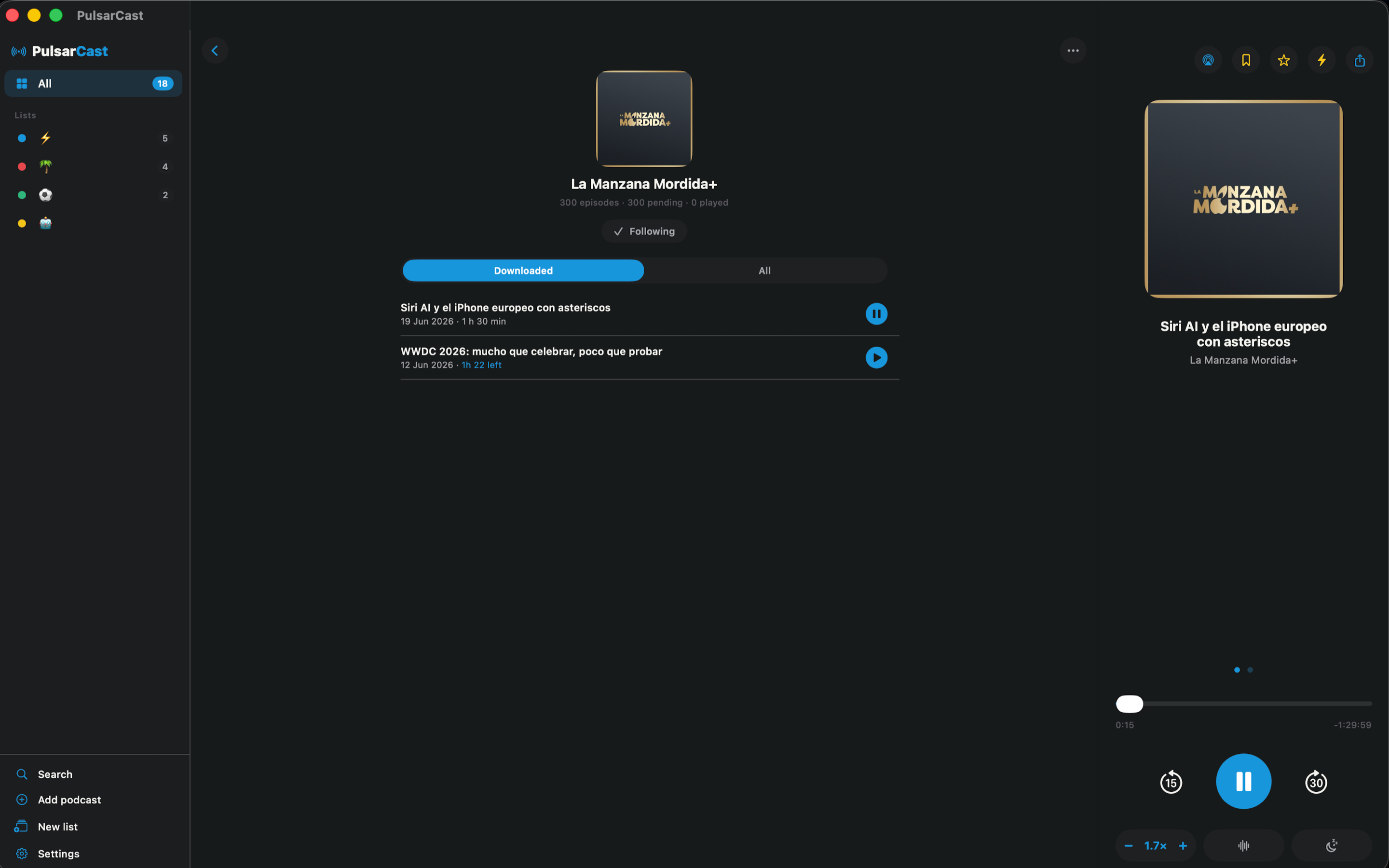1389x868 pixels.
Task: Click the '1h 22 left' remaining label
Action: (x=481, y=365)
